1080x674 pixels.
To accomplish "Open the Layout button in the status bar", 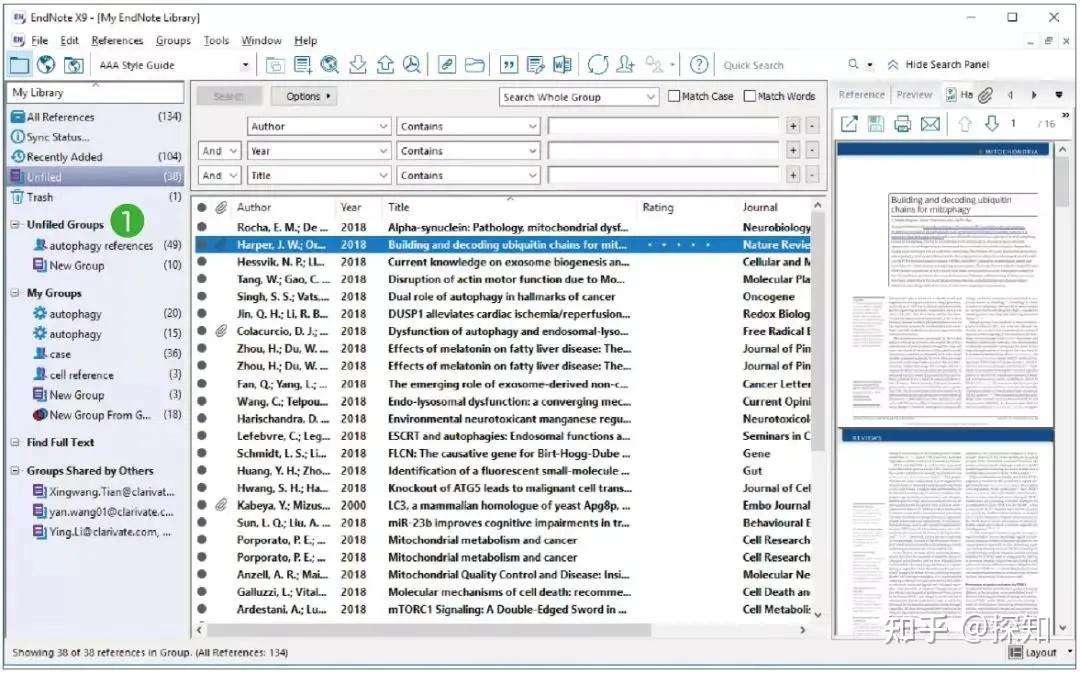I will [x=1040, y=652].
